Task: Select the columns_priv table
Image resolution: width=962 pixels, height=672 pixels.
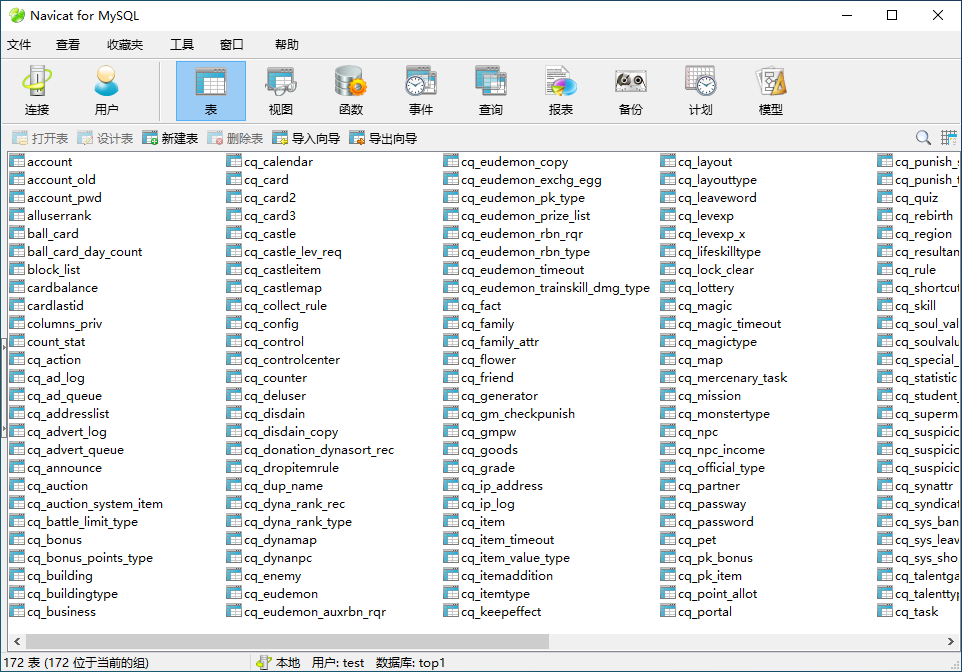Action: click(64, 324)
